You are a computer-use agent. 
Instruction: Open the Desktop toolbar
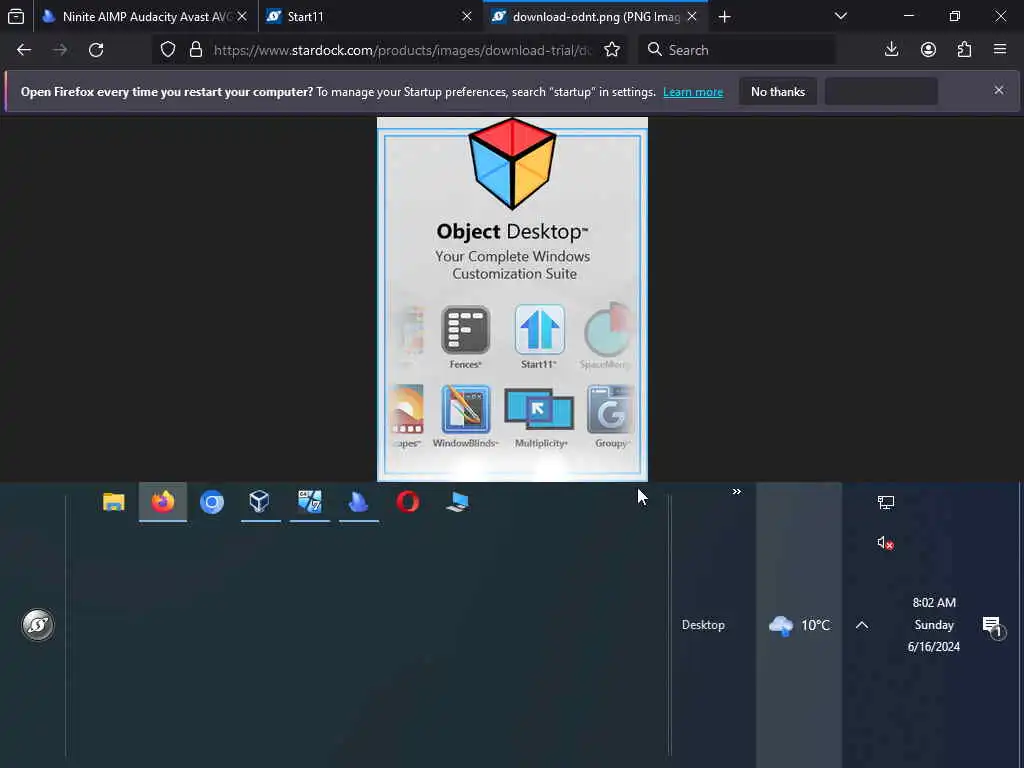pos(703,625)
